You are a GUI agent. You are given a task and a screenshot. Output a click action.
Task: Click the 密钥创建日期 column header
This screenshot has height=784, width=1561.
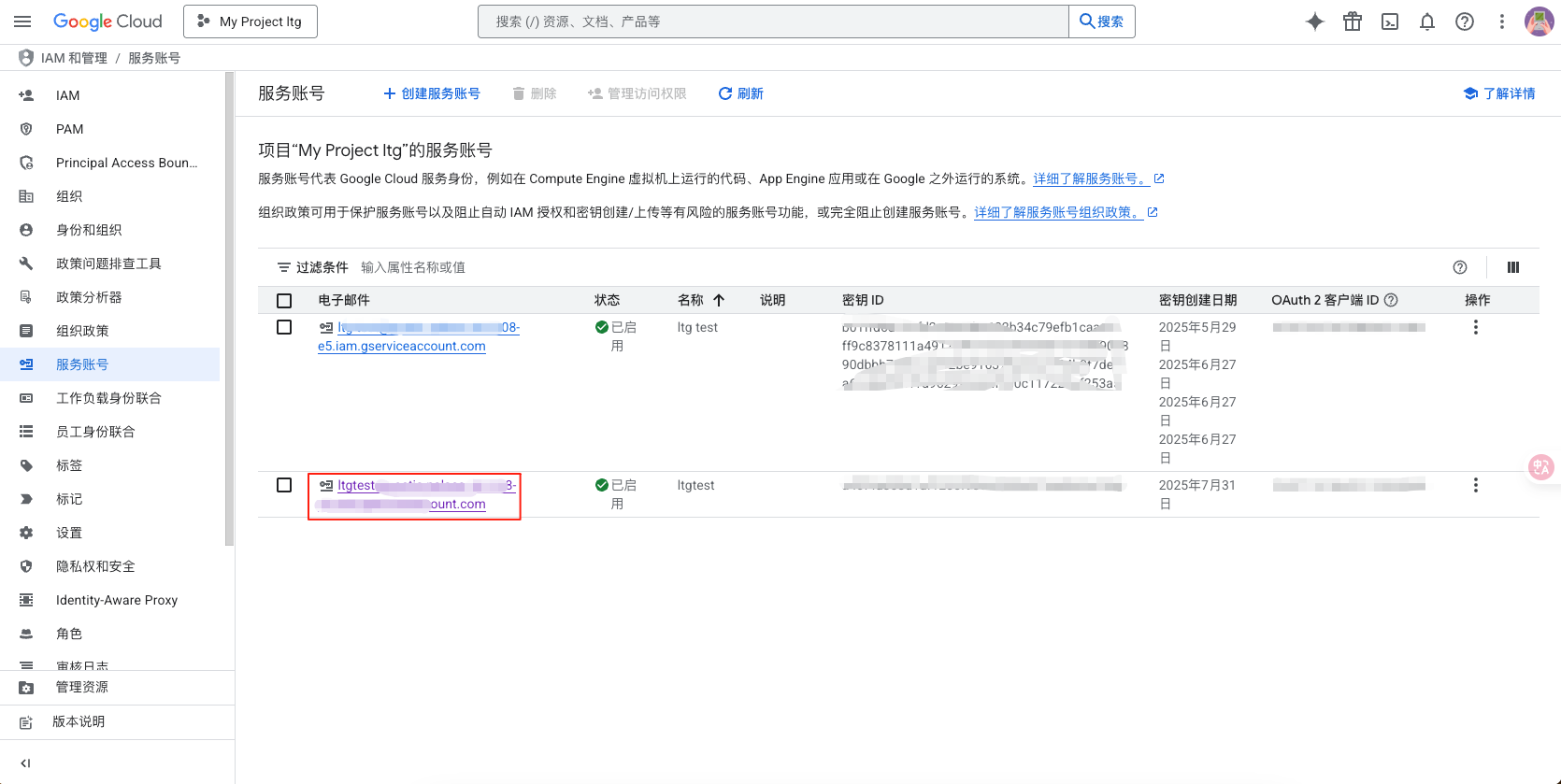coord(1198,300)
